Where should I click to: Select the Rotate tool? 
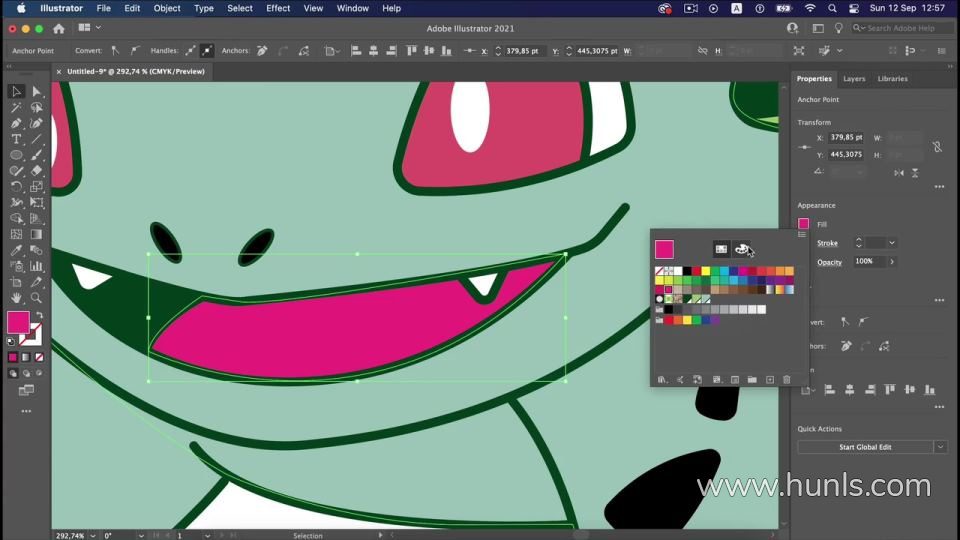[x=17, y=187]
